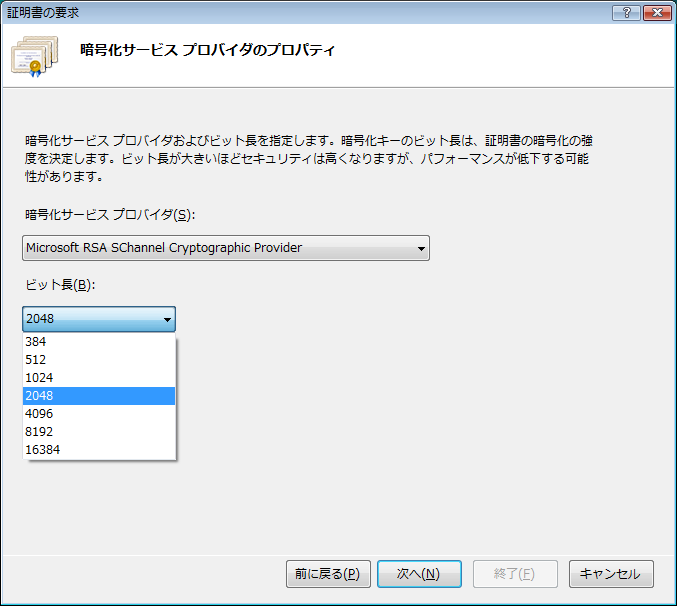Click Microsoft RSA SChannel provider text
The image size is (677, 606).
[x=164, y=248]
